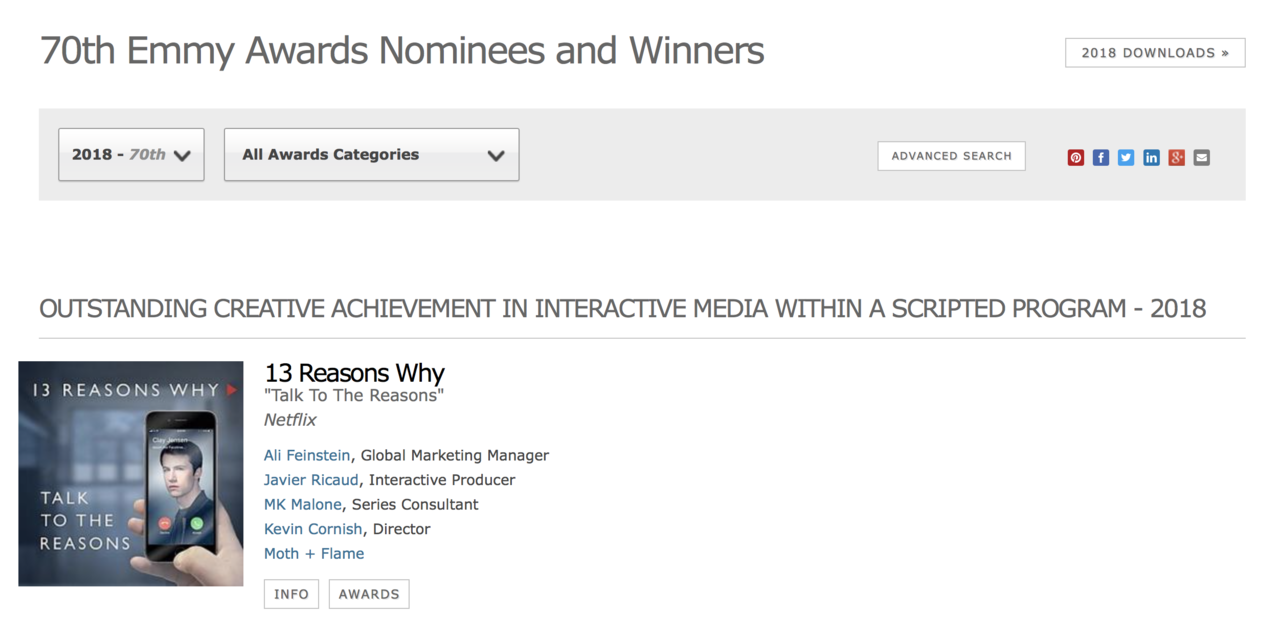This screenshot has height=635, width=1280.
Task: Click the 70th Emmy Awards Nominees heading
Action: point(402,50)
